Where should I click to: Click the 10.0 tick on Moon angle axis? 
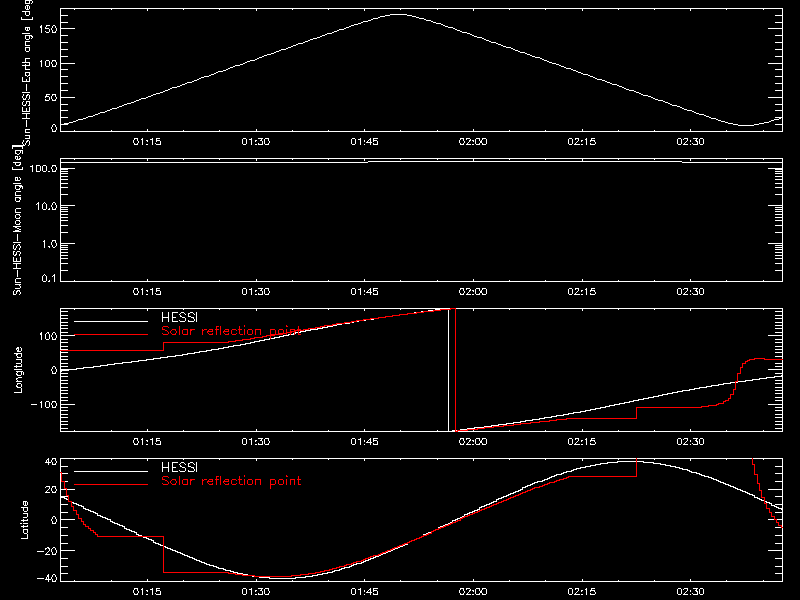tap(46, 206)
